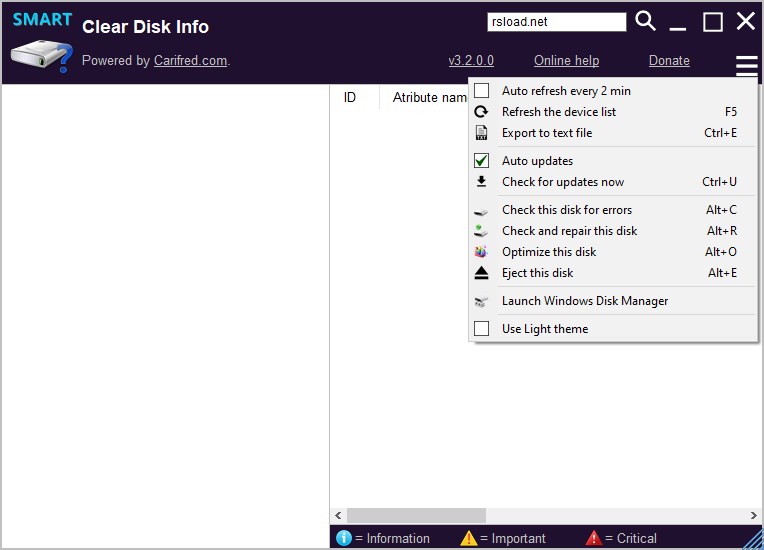Click the horizontal scrollbar left arrow
Image resolution: width=764 pixels, height=550 pixels.
pyautogui.click(x=338, y=515)
